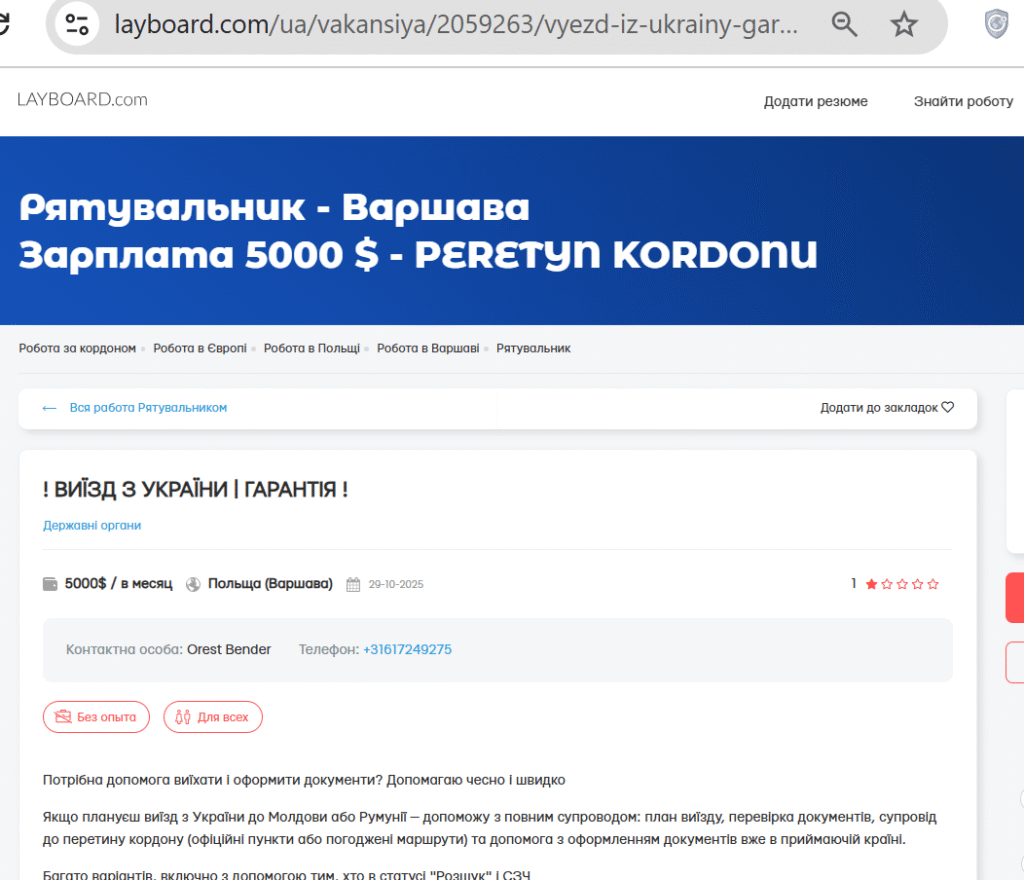Image resolution: width=1024 pixels, height=880 pixels.
Task: Click the first red rating star
Action: (871, 584)
